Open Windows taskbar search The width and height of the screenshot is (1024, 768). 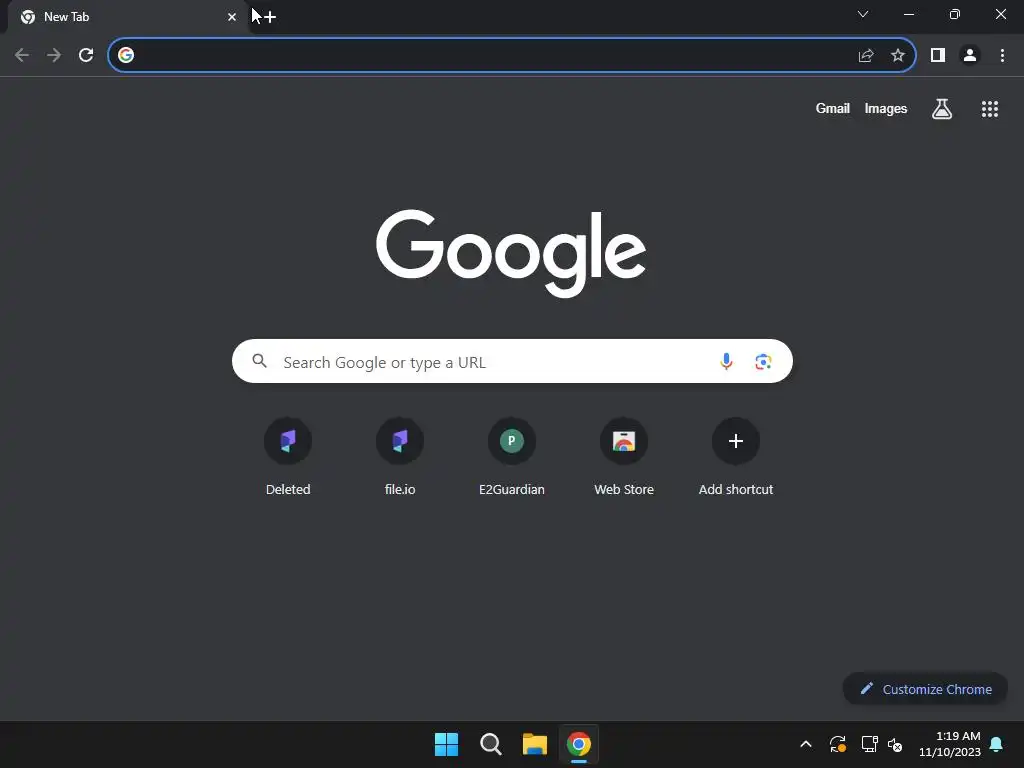pos(490,744)
